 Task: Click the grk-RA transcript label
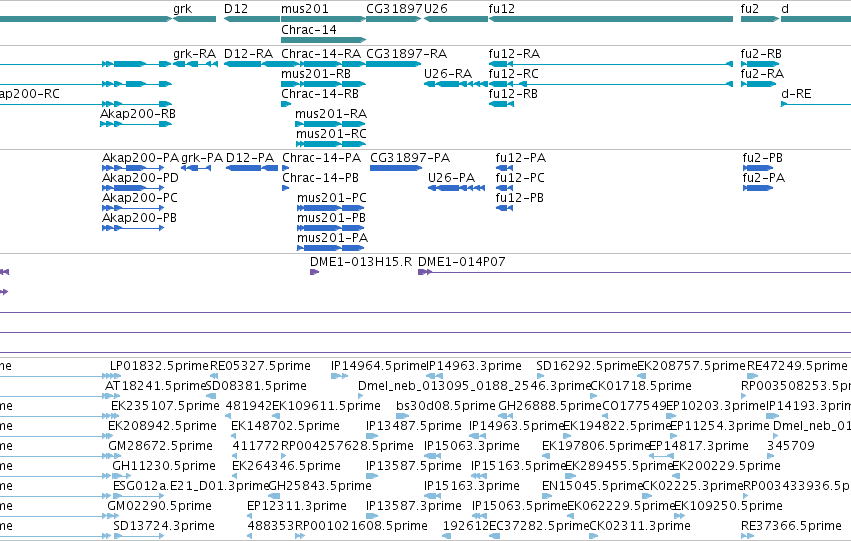click(194, 54)
